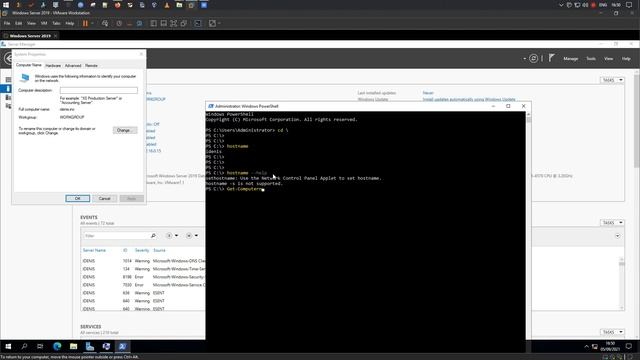
Task: Open VMware Edit menu
Action: point(19,24)
